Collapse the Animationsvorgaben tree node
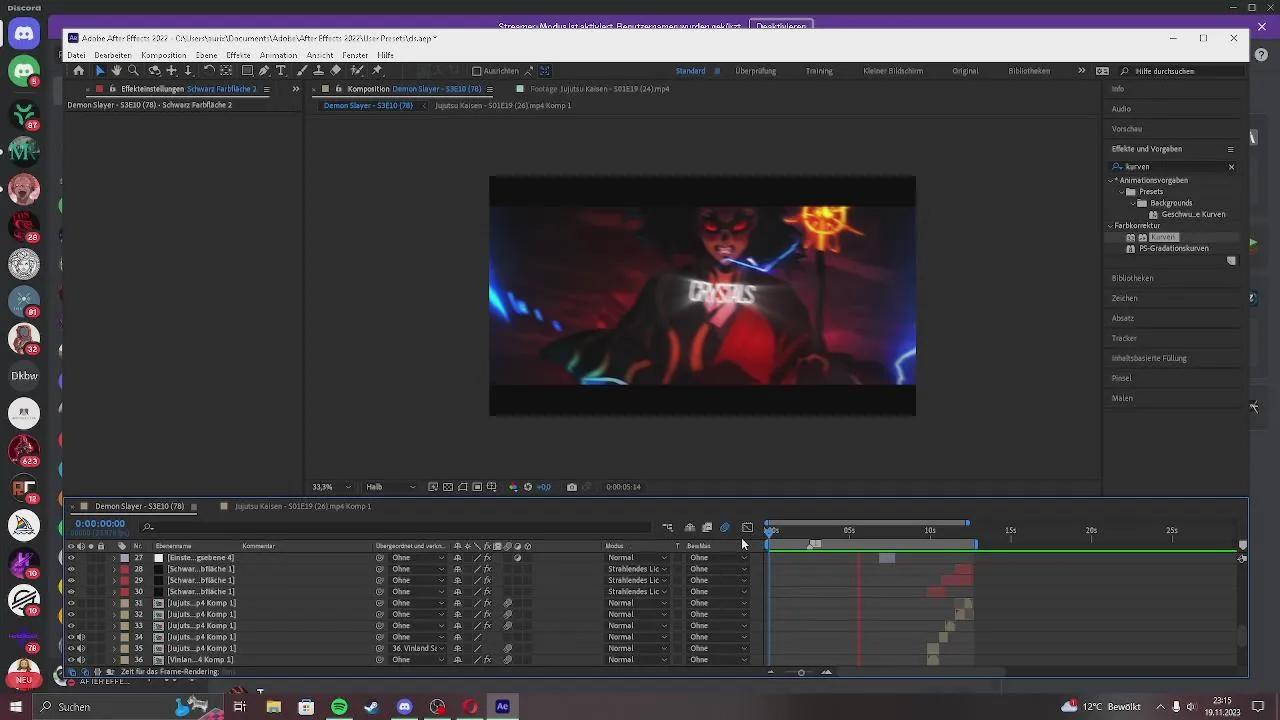The image size is (1280, 720). pyautogui.click(x=1111, y=180)
